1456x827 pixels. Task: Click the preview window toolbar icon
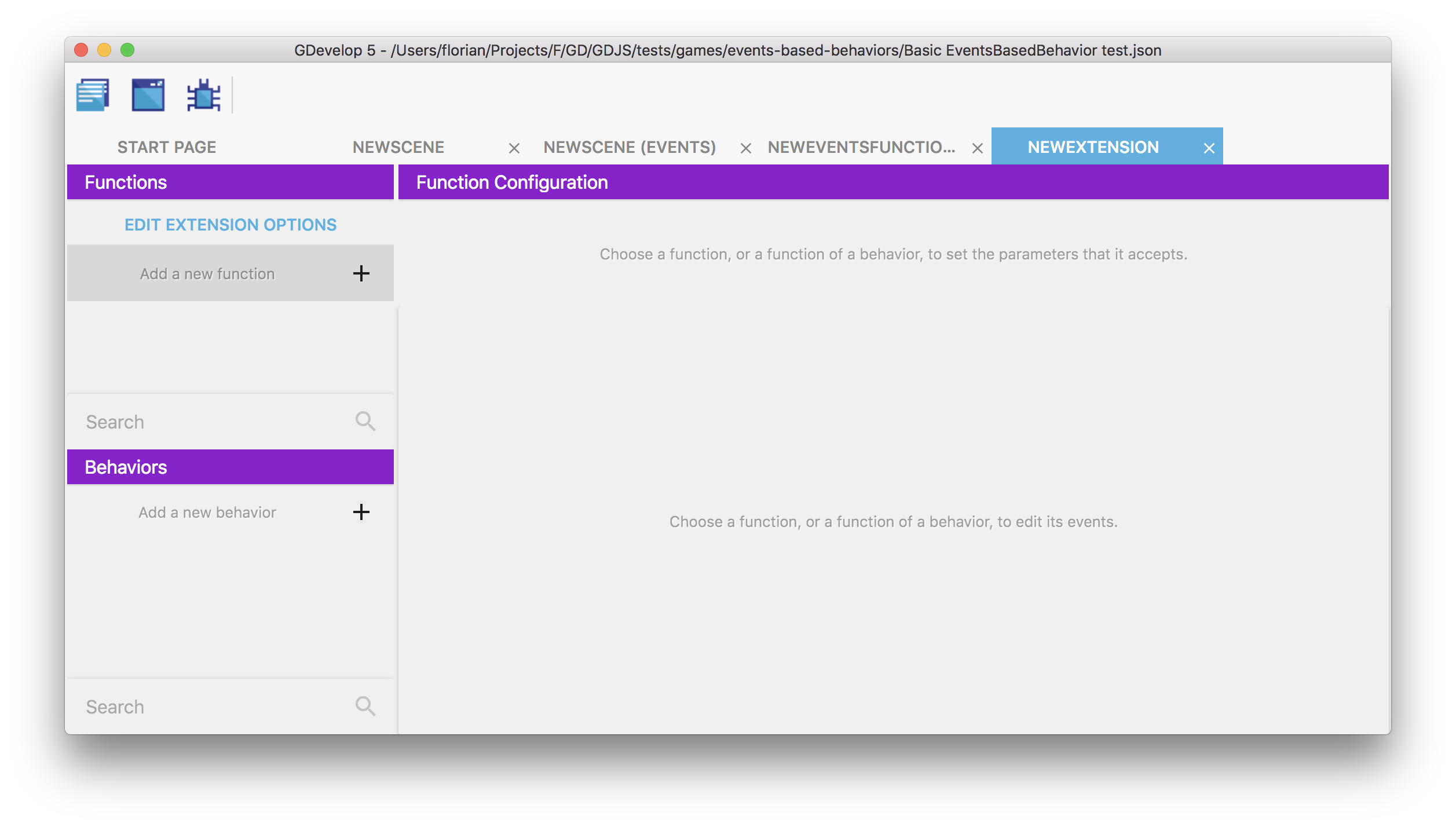(148, 94)
